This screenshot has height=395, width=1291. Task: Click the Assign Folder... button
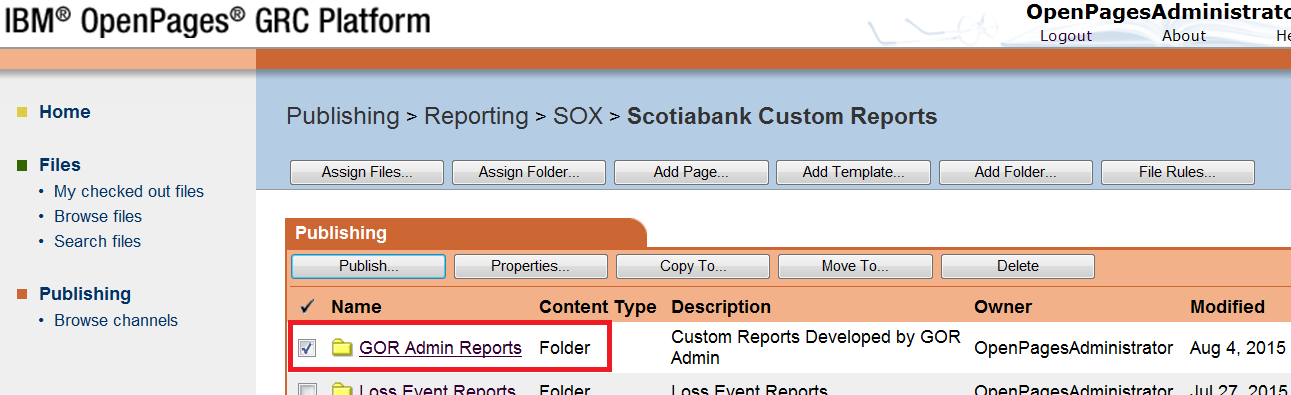(x=529, y=172)
